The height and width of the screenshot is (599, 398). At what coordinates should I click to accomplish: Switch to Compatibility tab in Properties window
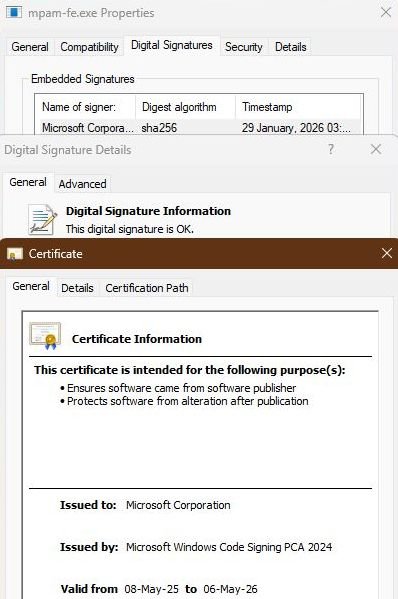89,47
